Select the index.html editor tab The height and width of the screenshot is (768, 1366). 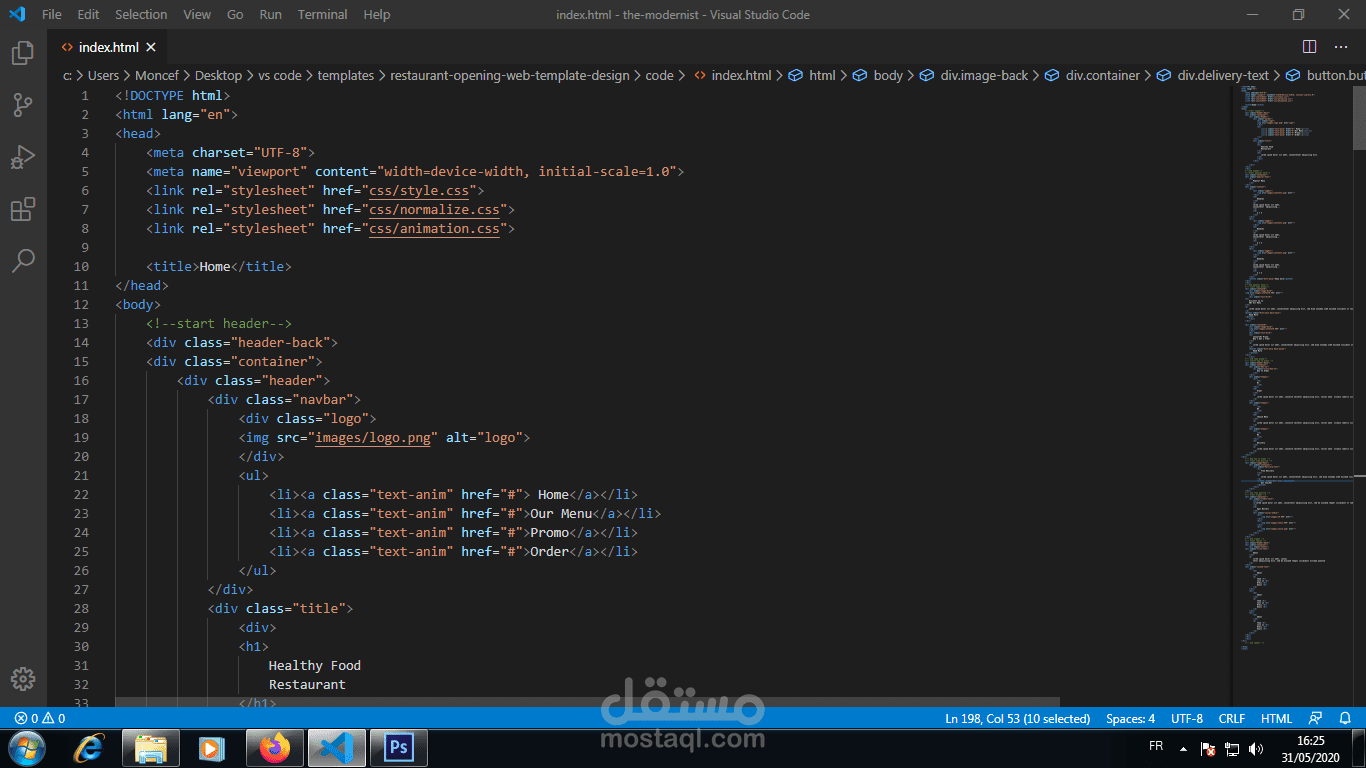tap(108, 47)
